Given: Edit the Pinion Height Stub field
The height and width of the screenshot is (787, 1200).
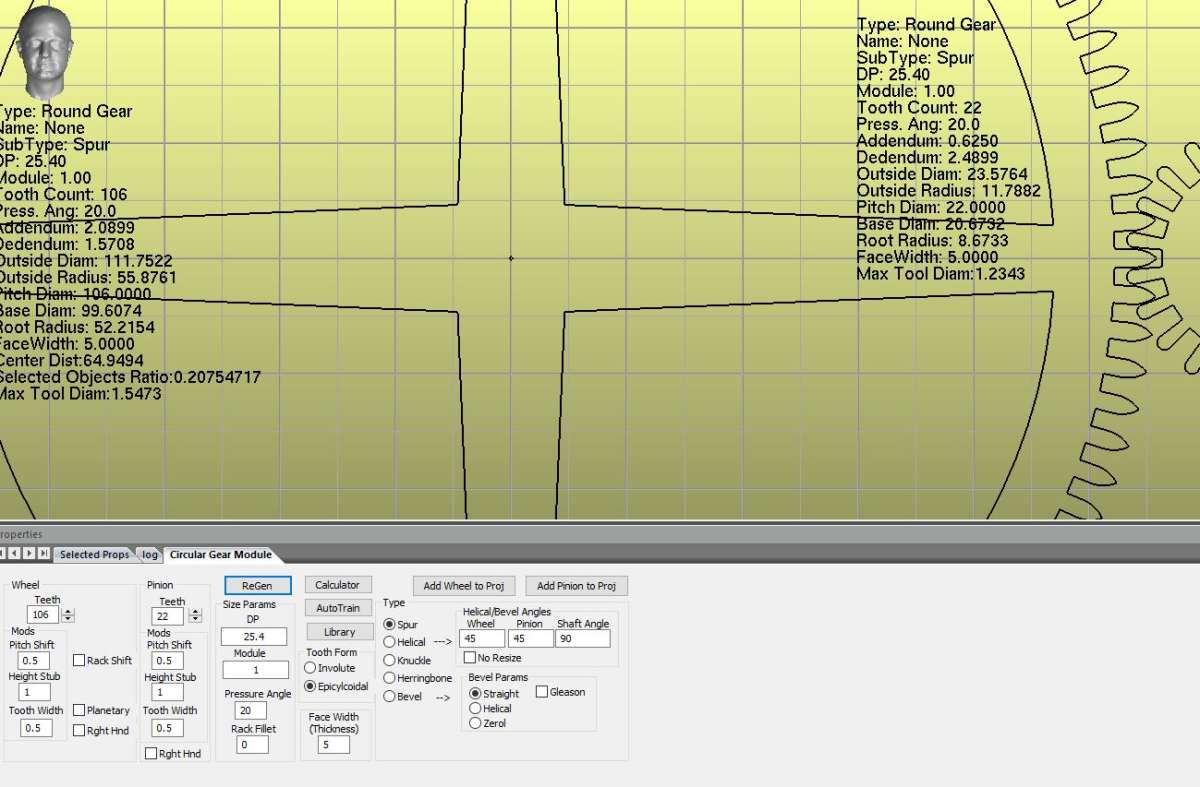Looking at the screenshot, I should tap(167, 692).
